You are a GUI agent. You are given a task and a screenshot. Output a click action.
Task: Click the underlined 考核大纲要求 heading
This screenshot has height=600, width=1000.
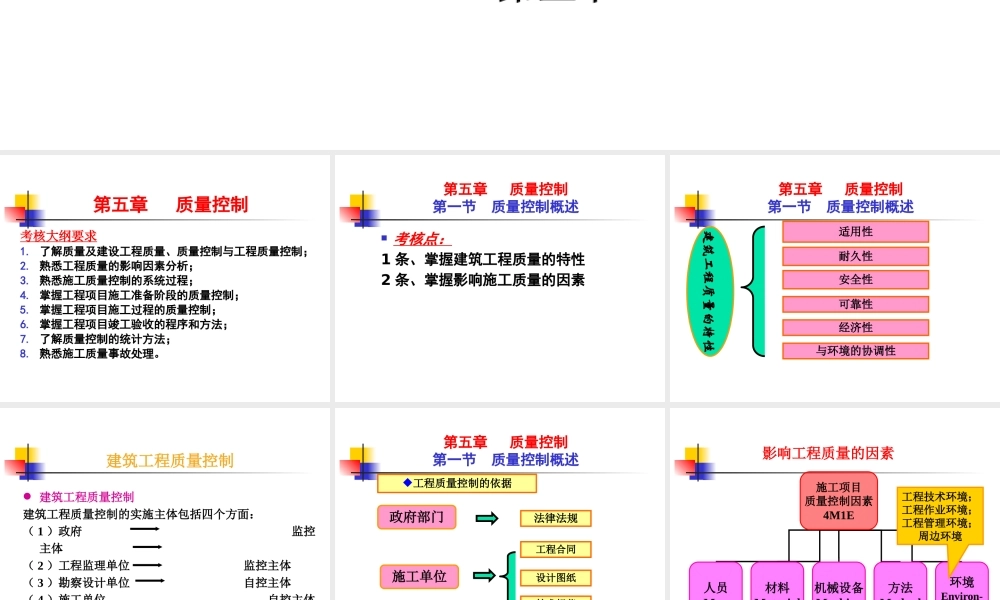[58, 235]
